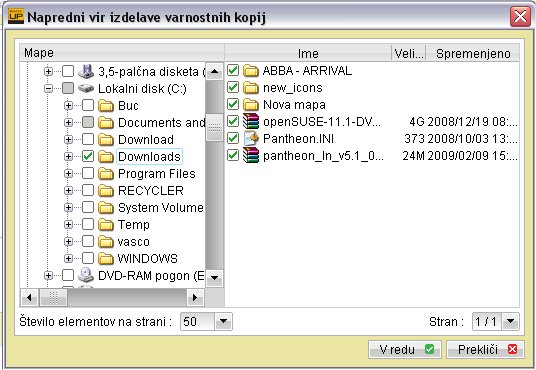Click the DVD-RAM pogon drive icon

86,275
